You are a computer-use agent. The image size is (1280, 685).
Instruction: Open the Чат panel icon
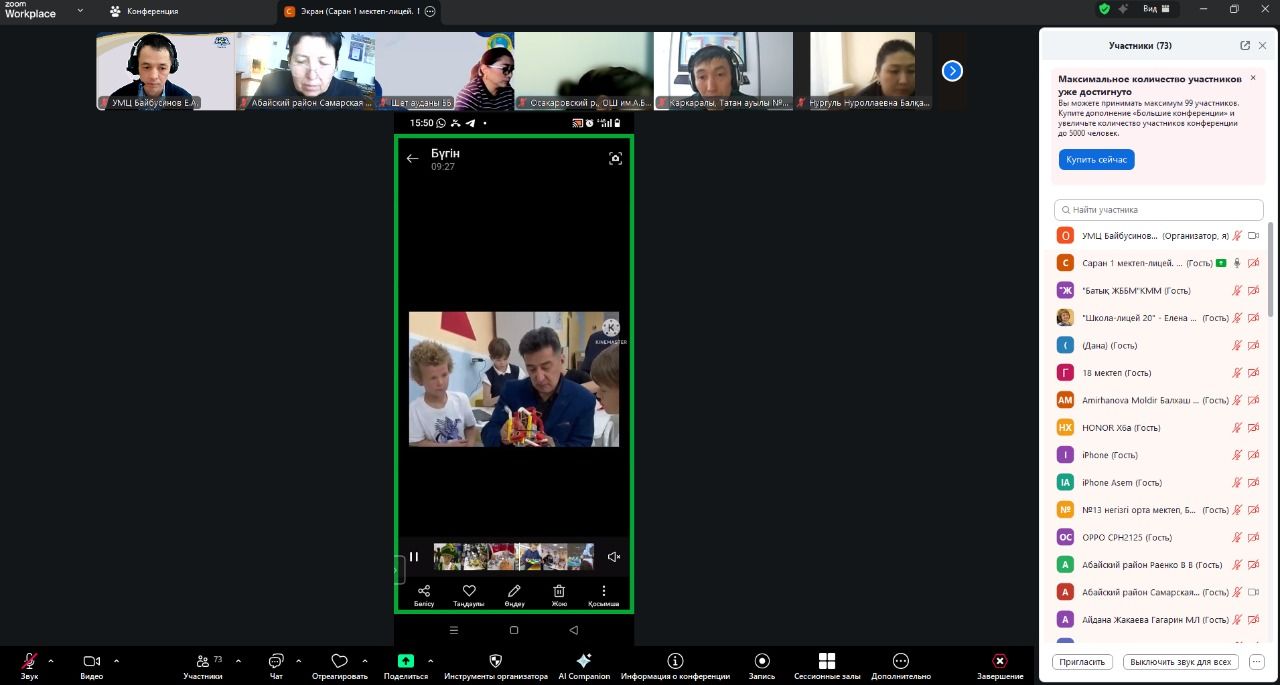click(x=276, y=661)
